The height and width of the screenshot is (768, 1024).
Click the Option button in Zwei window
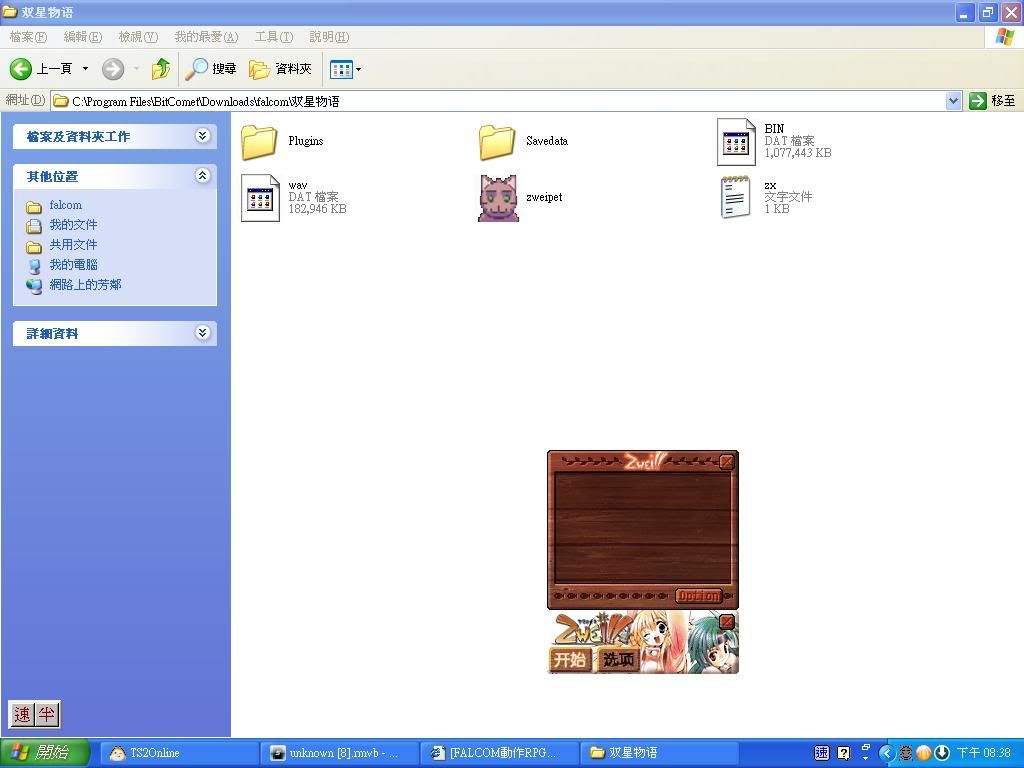click(x=698, y=596)
